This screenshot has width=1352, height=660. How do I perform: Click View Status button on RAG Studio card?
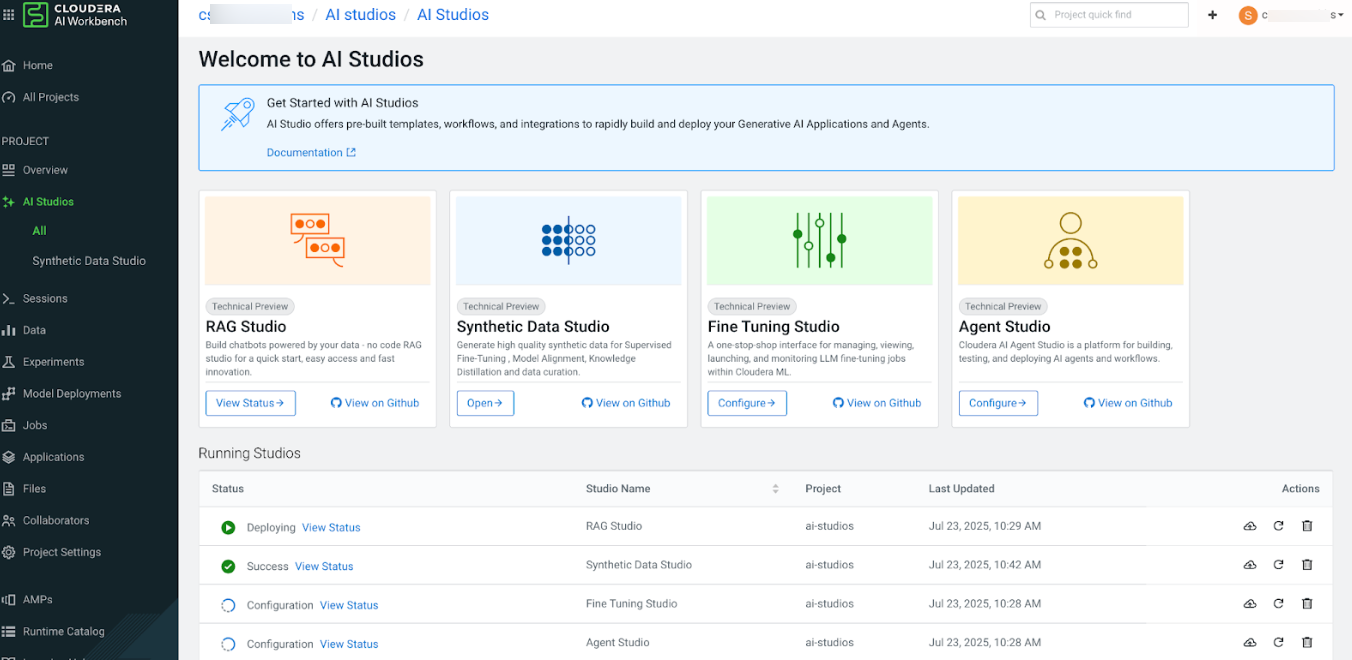(x=250, y=403)
